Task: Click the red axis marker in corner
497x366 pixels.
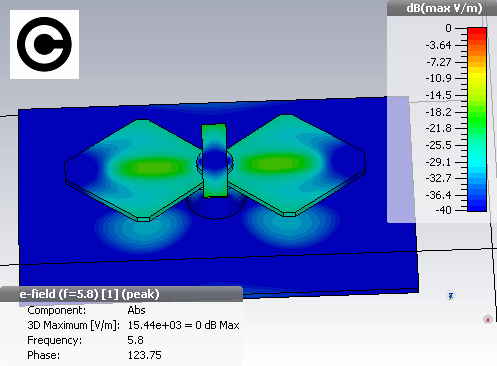Action: 488,319
